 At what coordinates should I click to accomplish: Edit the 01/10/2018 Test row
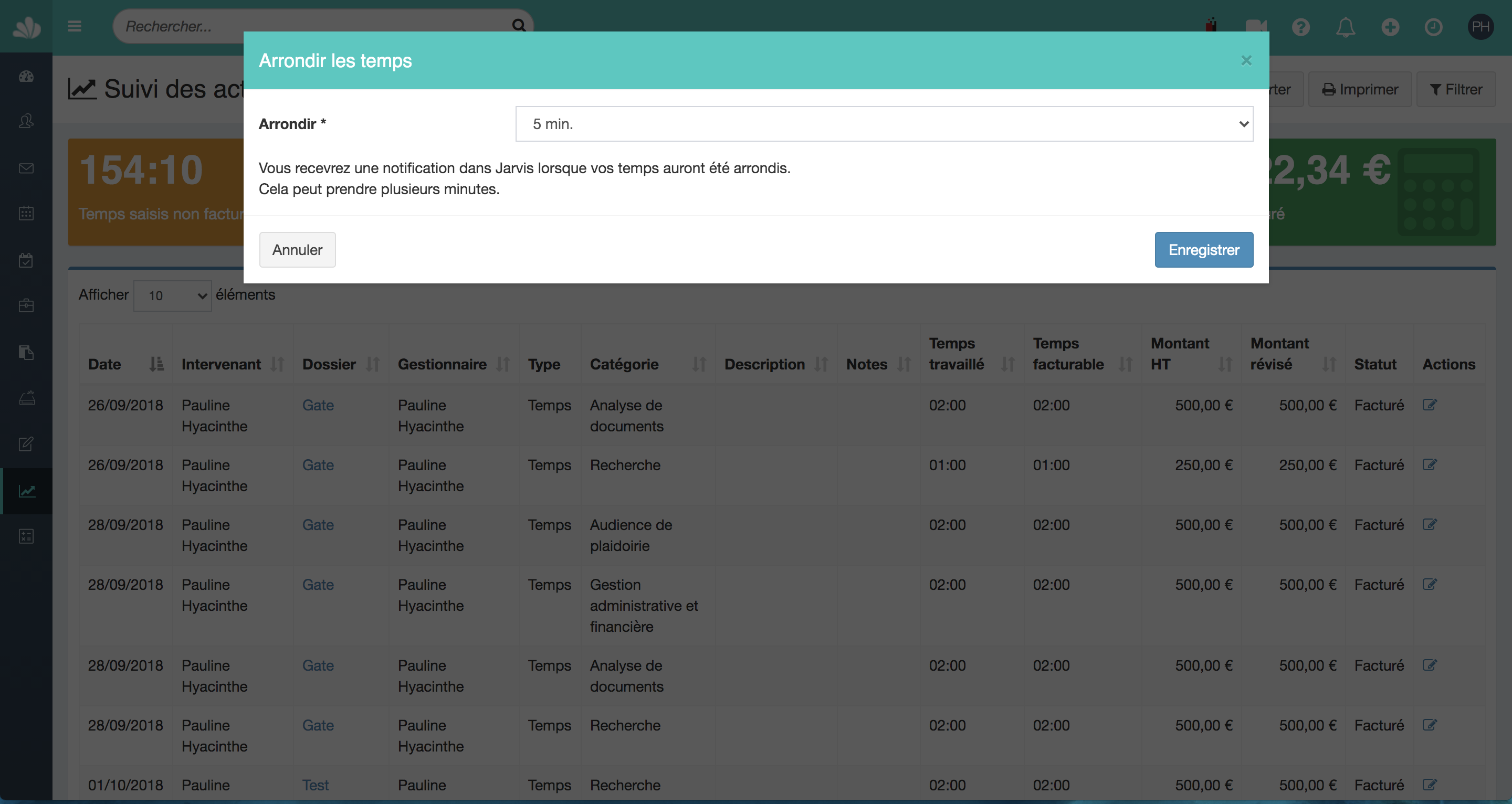(x=1430, y=785)
